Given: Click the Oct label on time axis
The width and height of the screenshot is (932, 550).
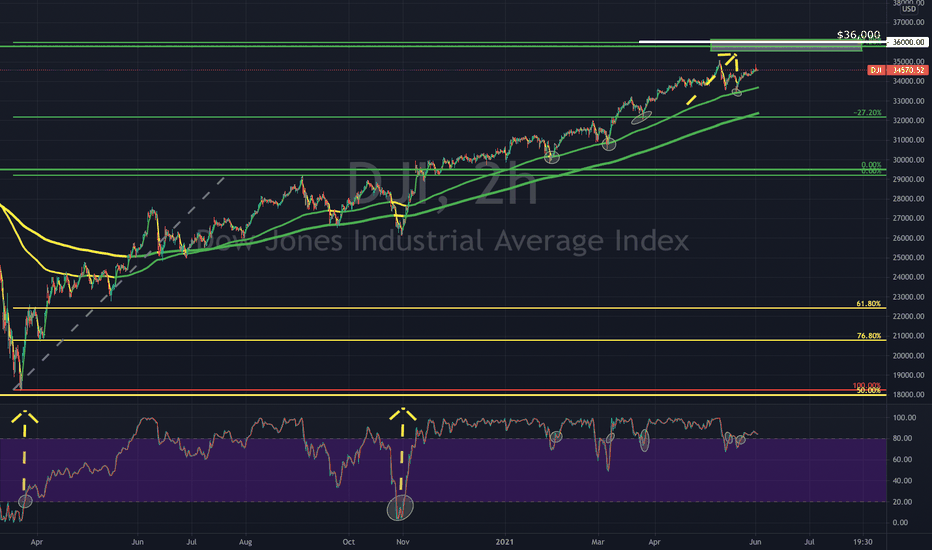Looking at the screenshot, I should tap(349, 542).
